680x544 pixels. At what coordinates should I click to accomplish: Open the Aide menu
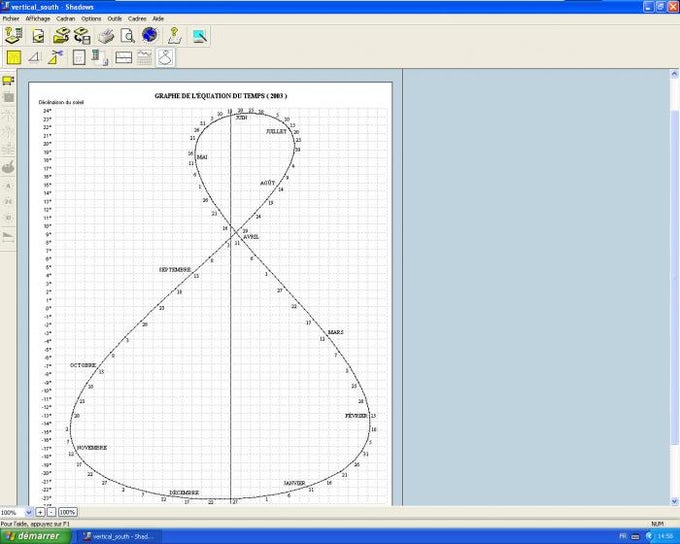158,19
